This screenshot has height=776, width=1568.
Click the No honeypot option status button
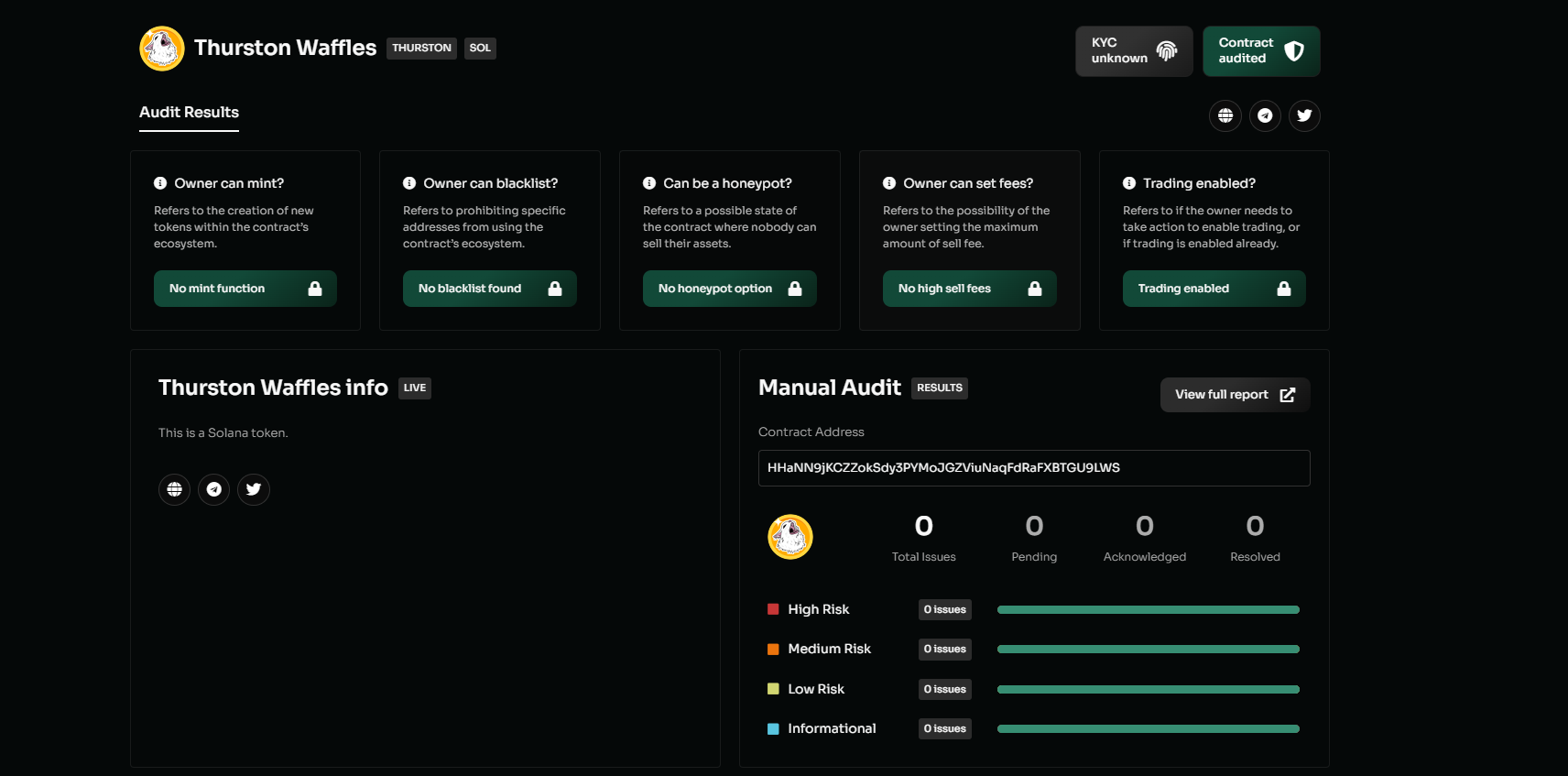click(729, 289)
